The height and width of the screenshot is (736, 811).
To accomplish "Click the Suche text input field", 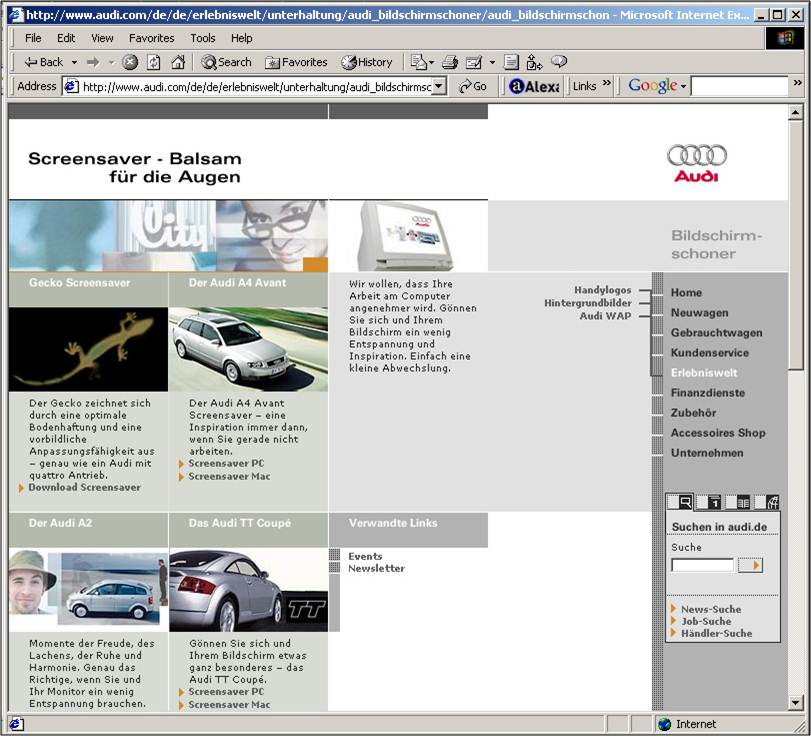I will 702,565.
